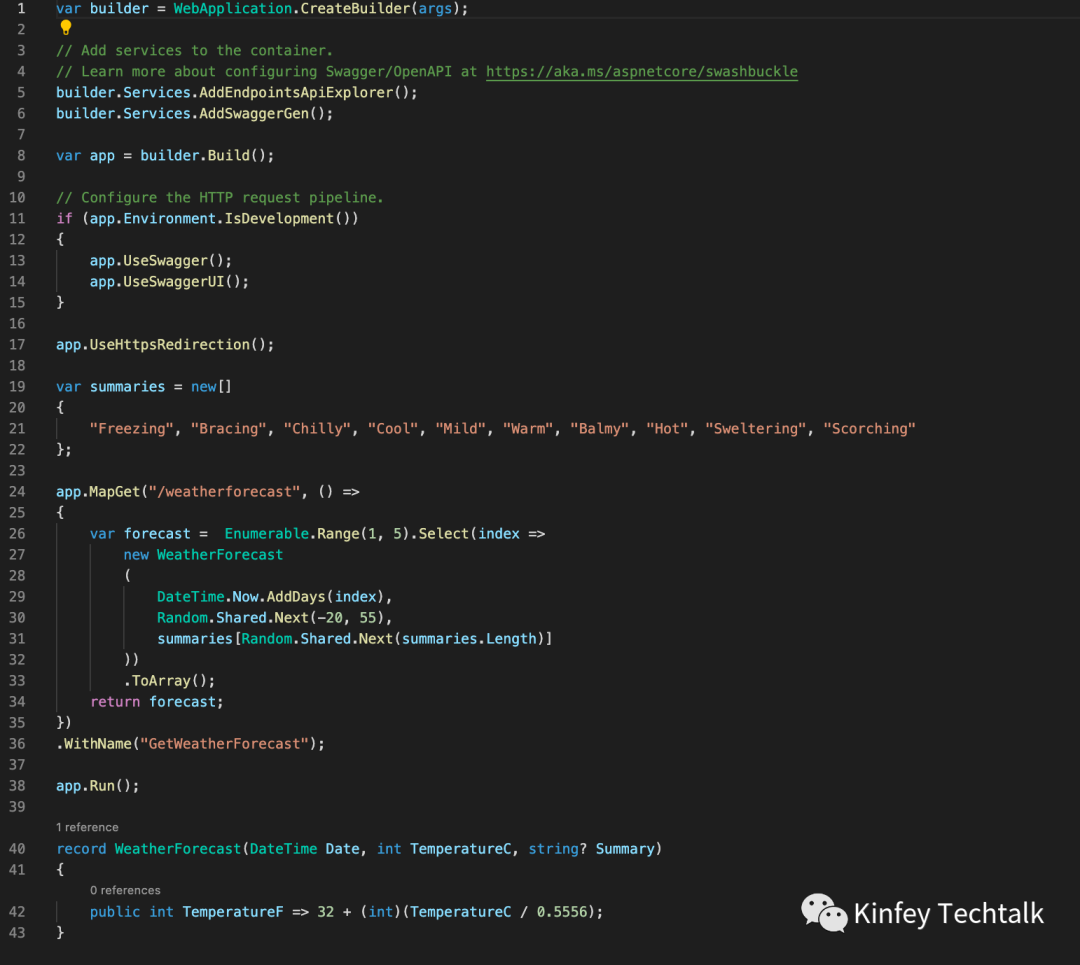Click the "/weatherforecast" route string
Viewport: 1080px width, 965px height.
click(225, 492)
